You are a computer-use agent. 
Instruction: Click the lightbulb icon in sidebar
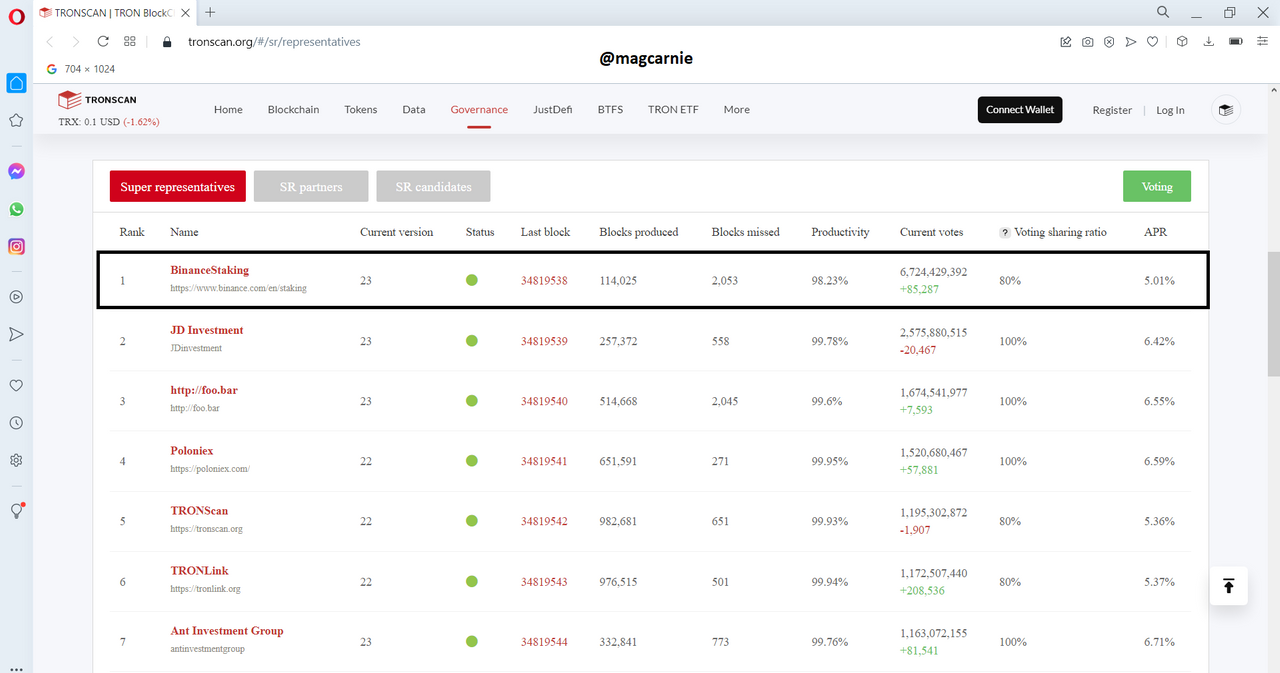pos(16,510)
